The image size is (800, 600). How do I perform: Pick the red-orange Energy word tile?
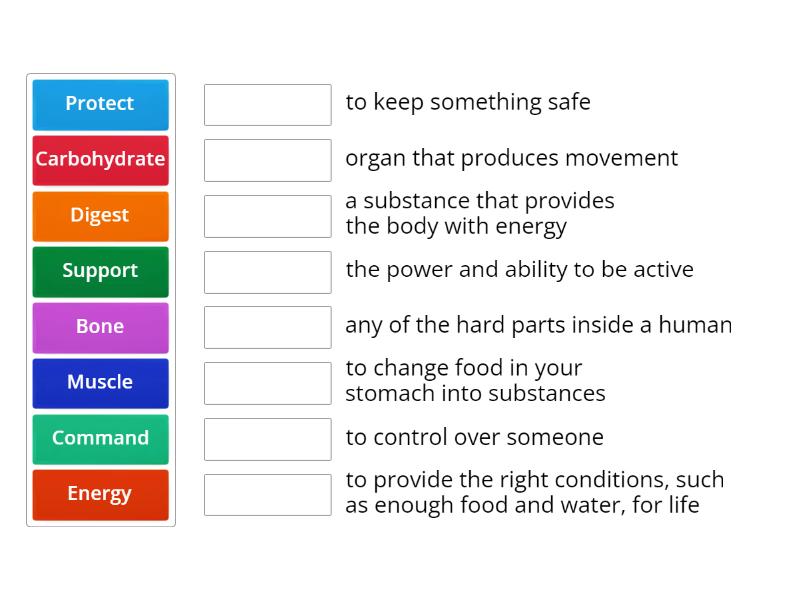point(100,494)
